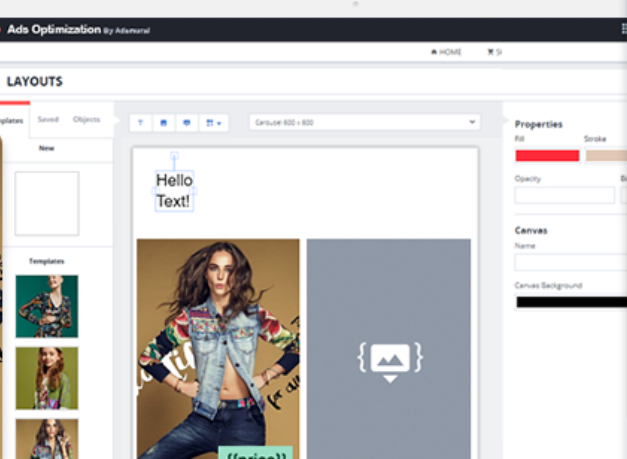The height and width of the screenshot is (459, 627).
Task: Select the gray dynamic image placeholder
Action: coord(389,349)
